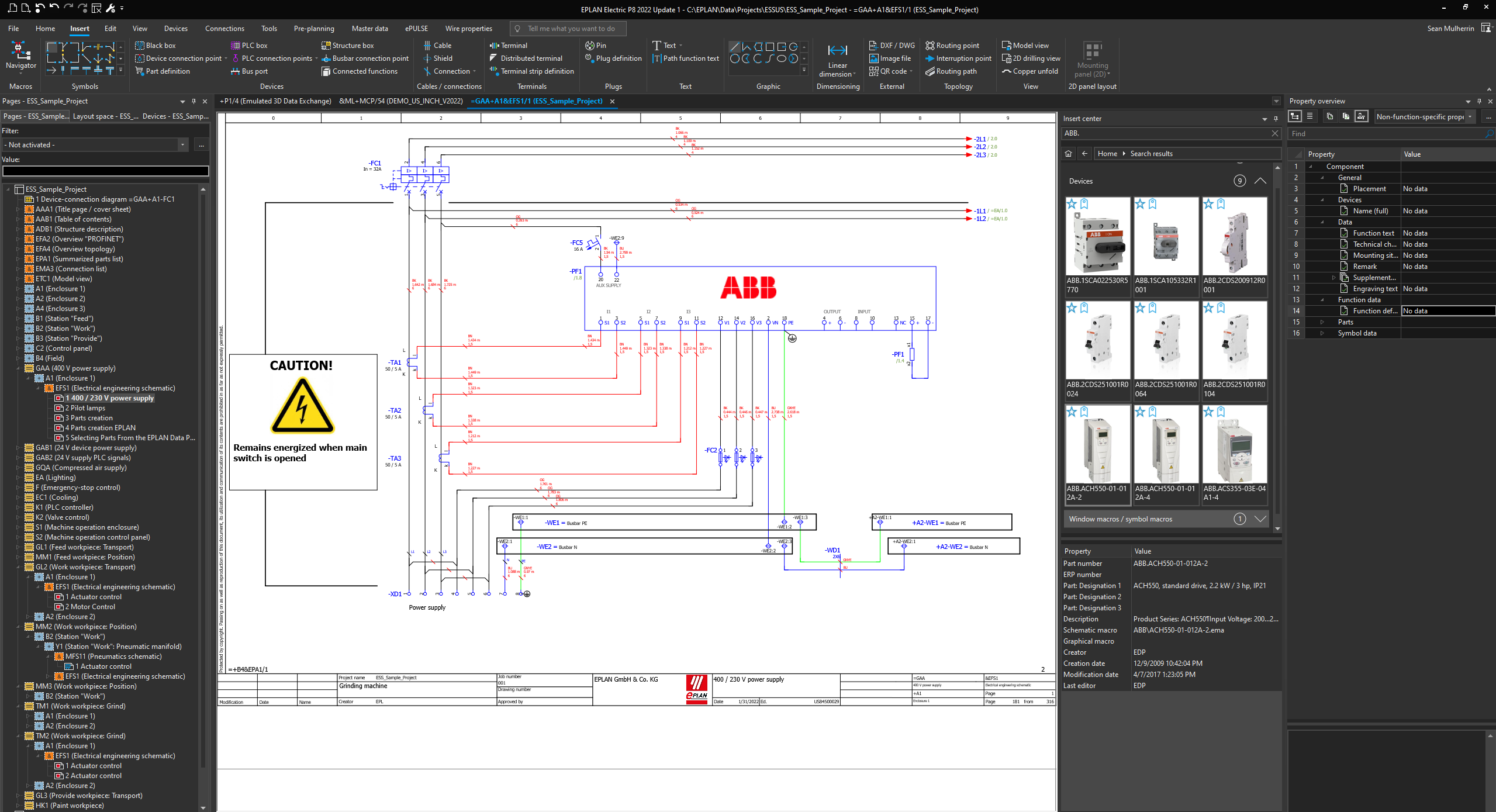
Task: Click the back arrow in Insert center
Action: pos(1084,153)
